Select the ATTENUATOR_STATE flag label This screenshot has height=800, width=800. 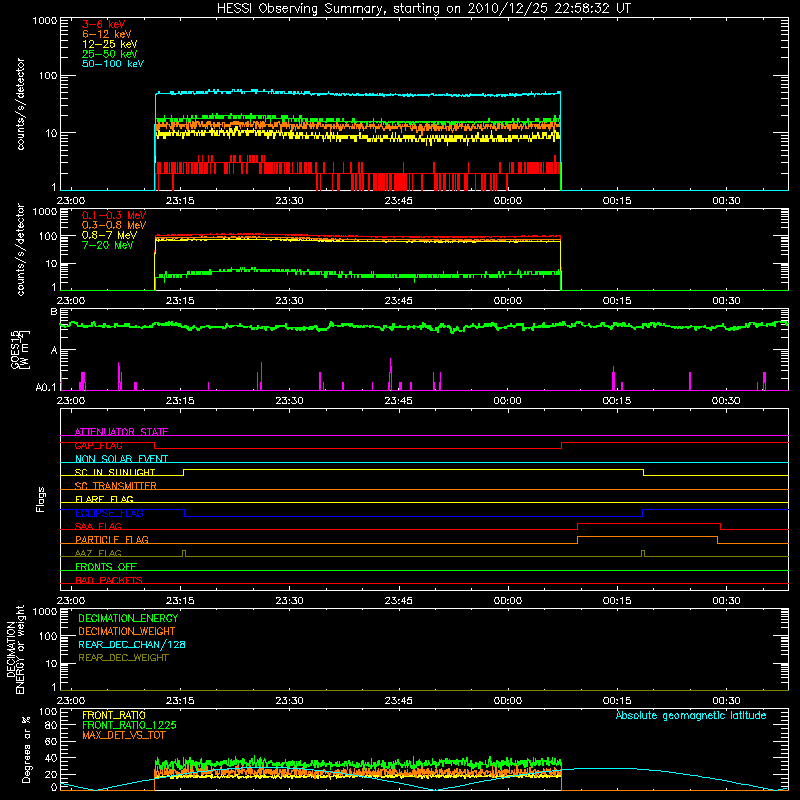(x=121, y=432)
